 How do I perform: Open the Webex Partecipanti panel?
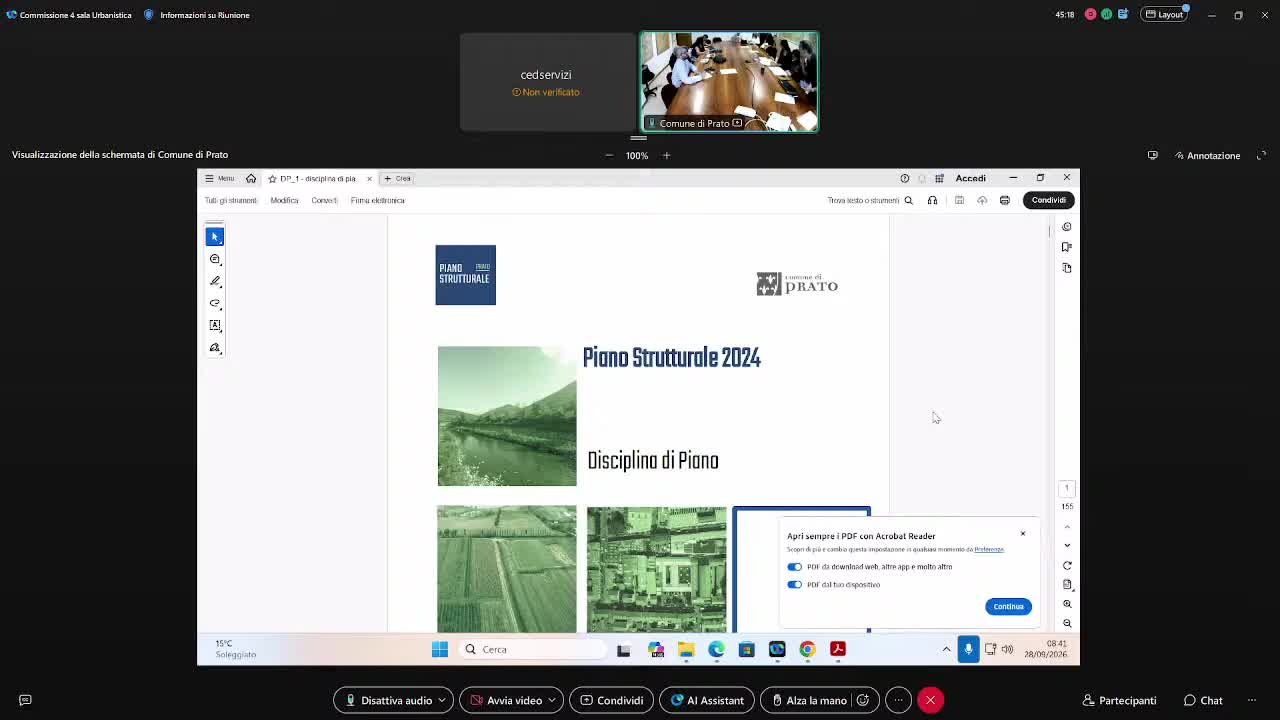[x=1119, y=700]
